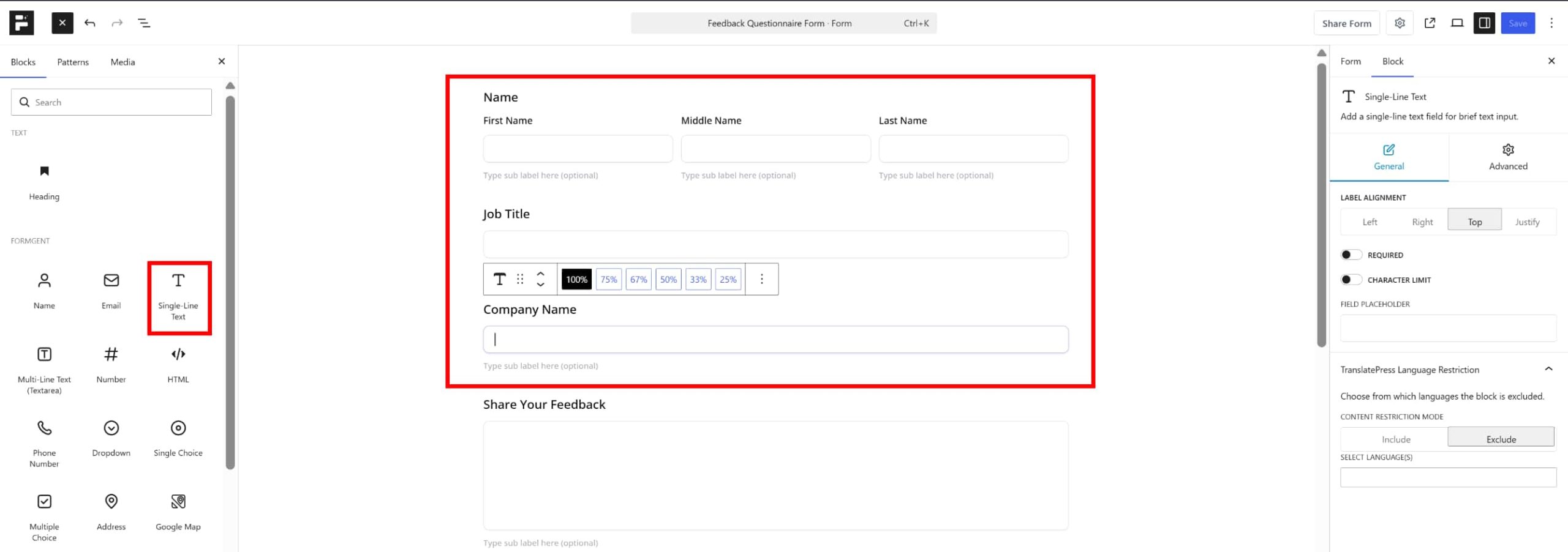The height and width of the screenshot is (552, 1568).
Task: Set field width to 50%
Action: point(668,279)
